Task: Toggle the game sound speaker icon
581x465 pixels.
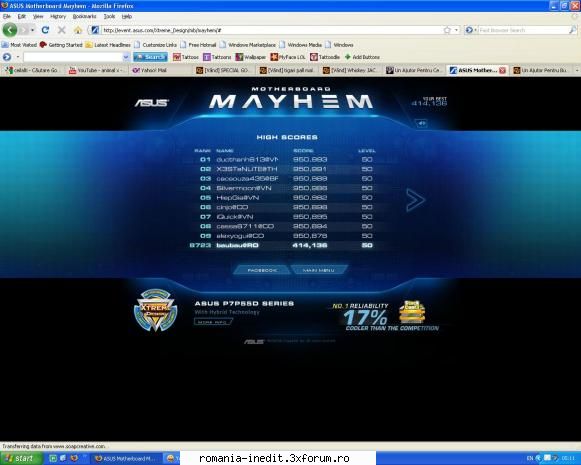Action: tap(422, 123)
